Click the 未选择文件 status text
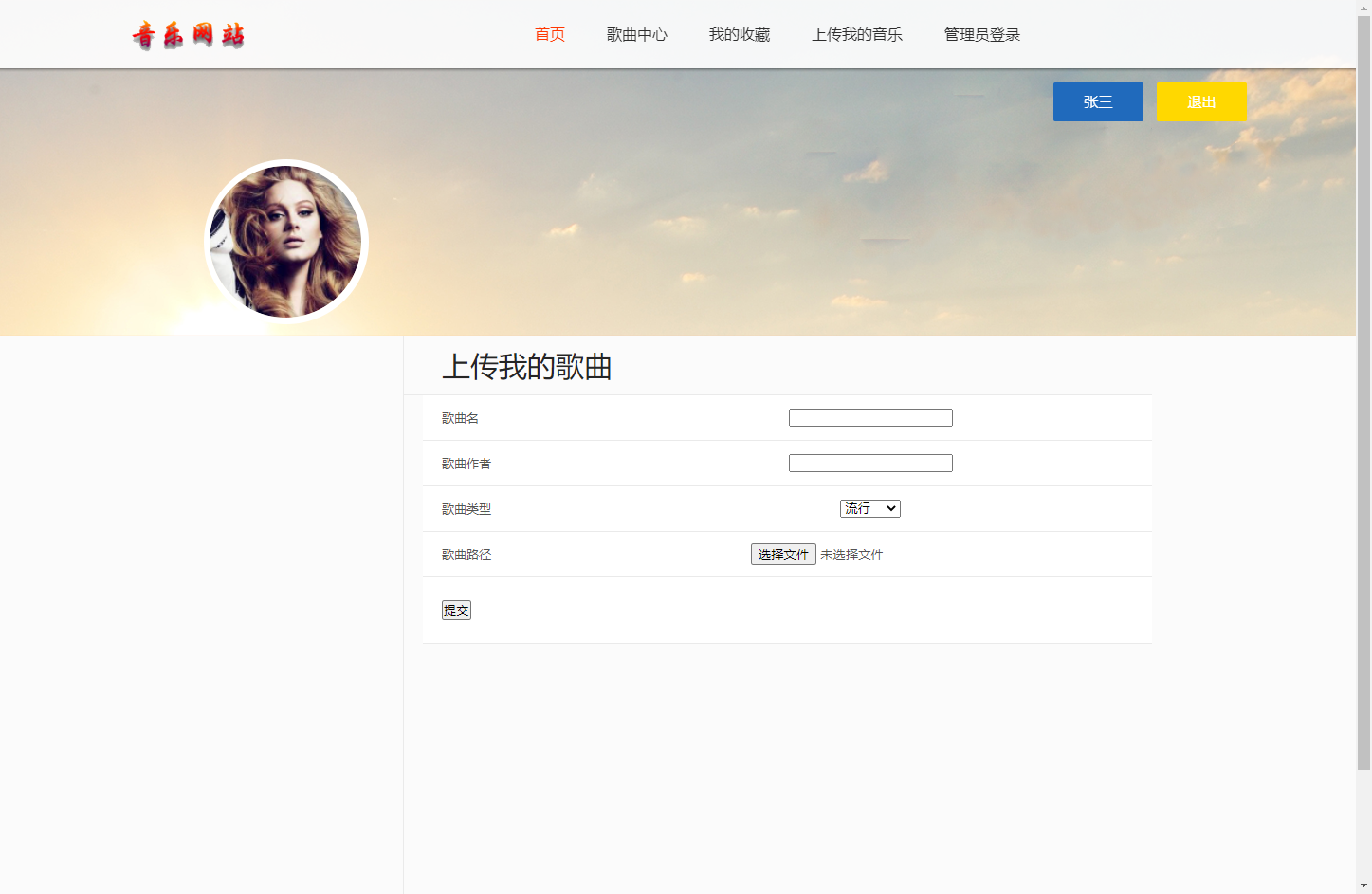The image size is (1372, 894). 851,554
